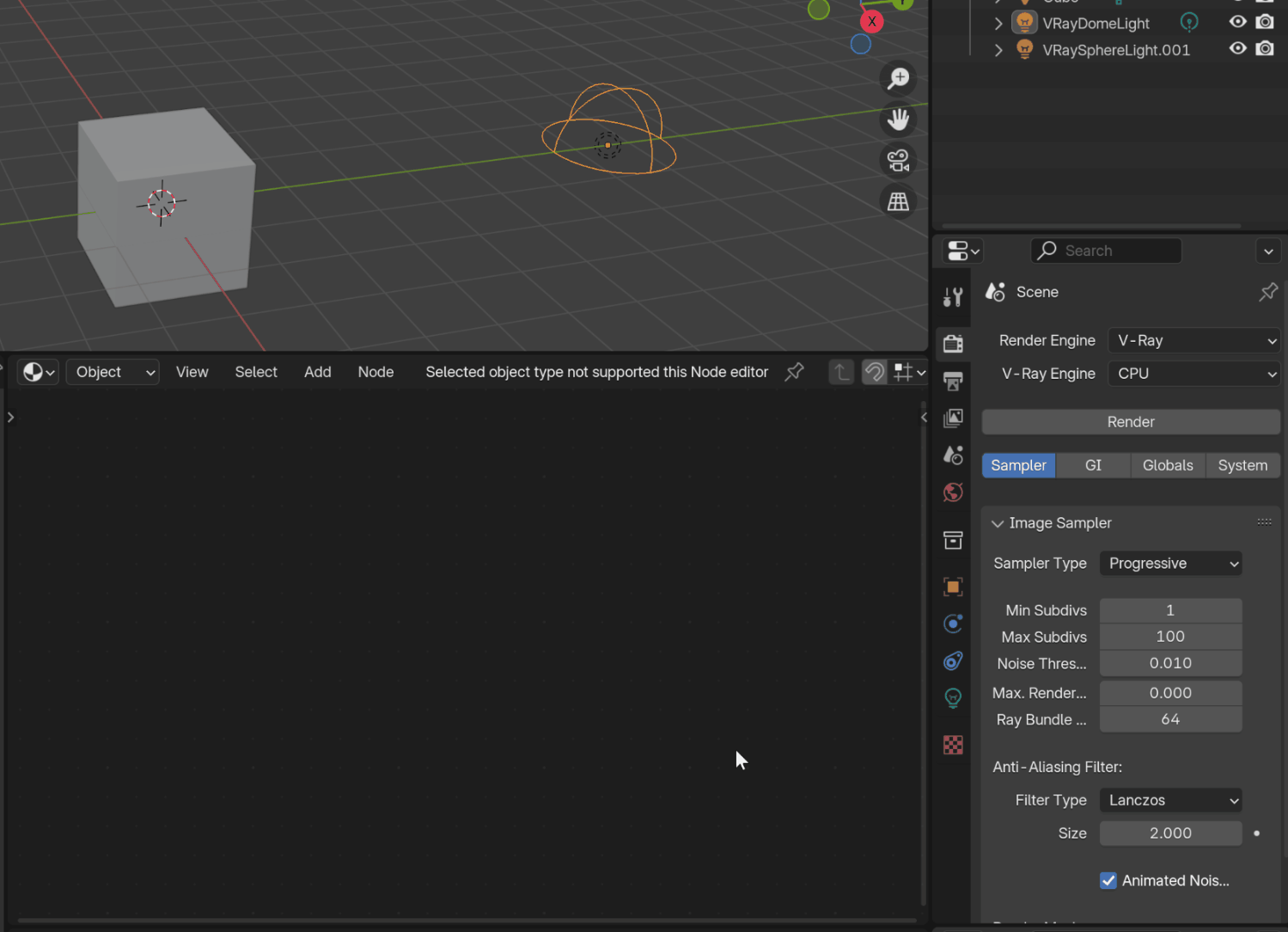Viewport: 1288px width, 932px height.
Task: Open the V-Ray Engine CPU dropdown
Action: [x=1193, y=374]
